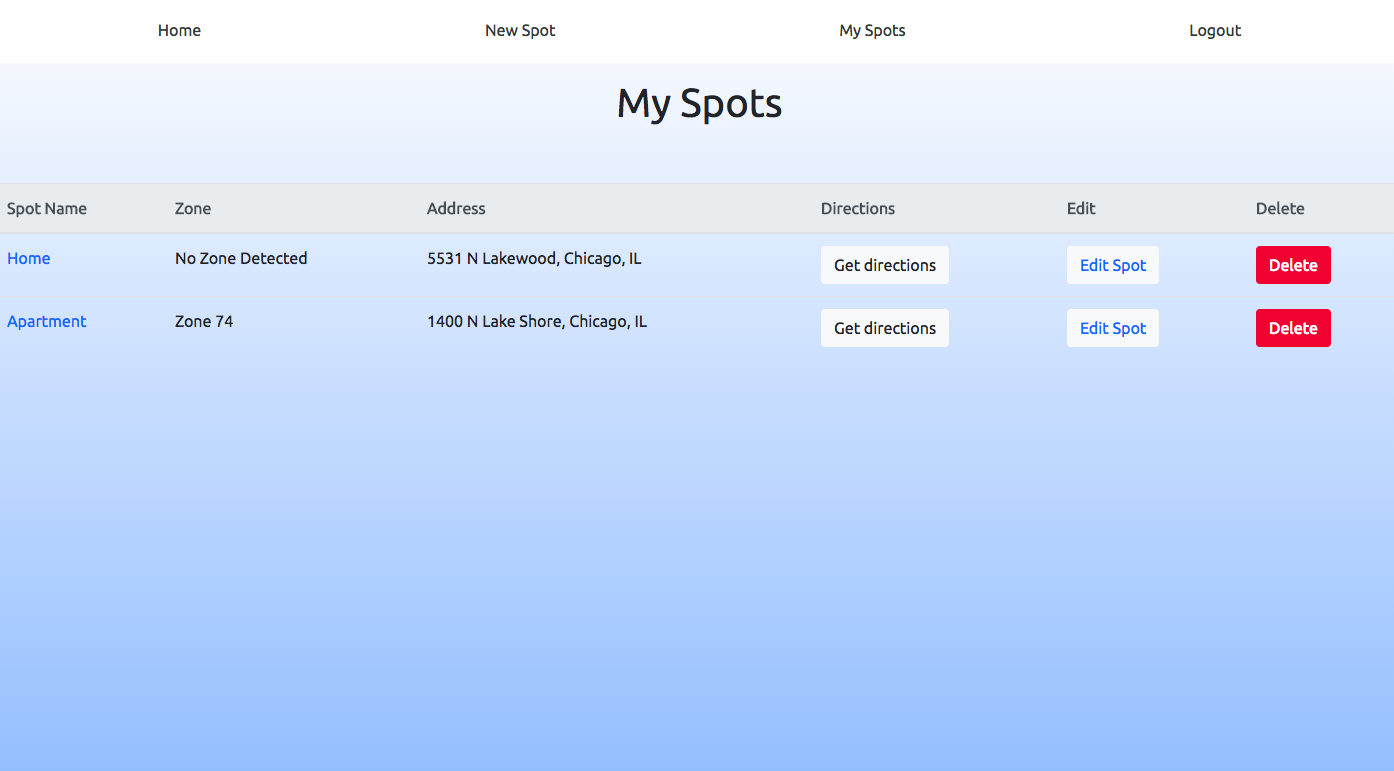This screenshot has height=771, width=1394.
Task: Delete the Home spot
Action: (x=1293, y=265)
